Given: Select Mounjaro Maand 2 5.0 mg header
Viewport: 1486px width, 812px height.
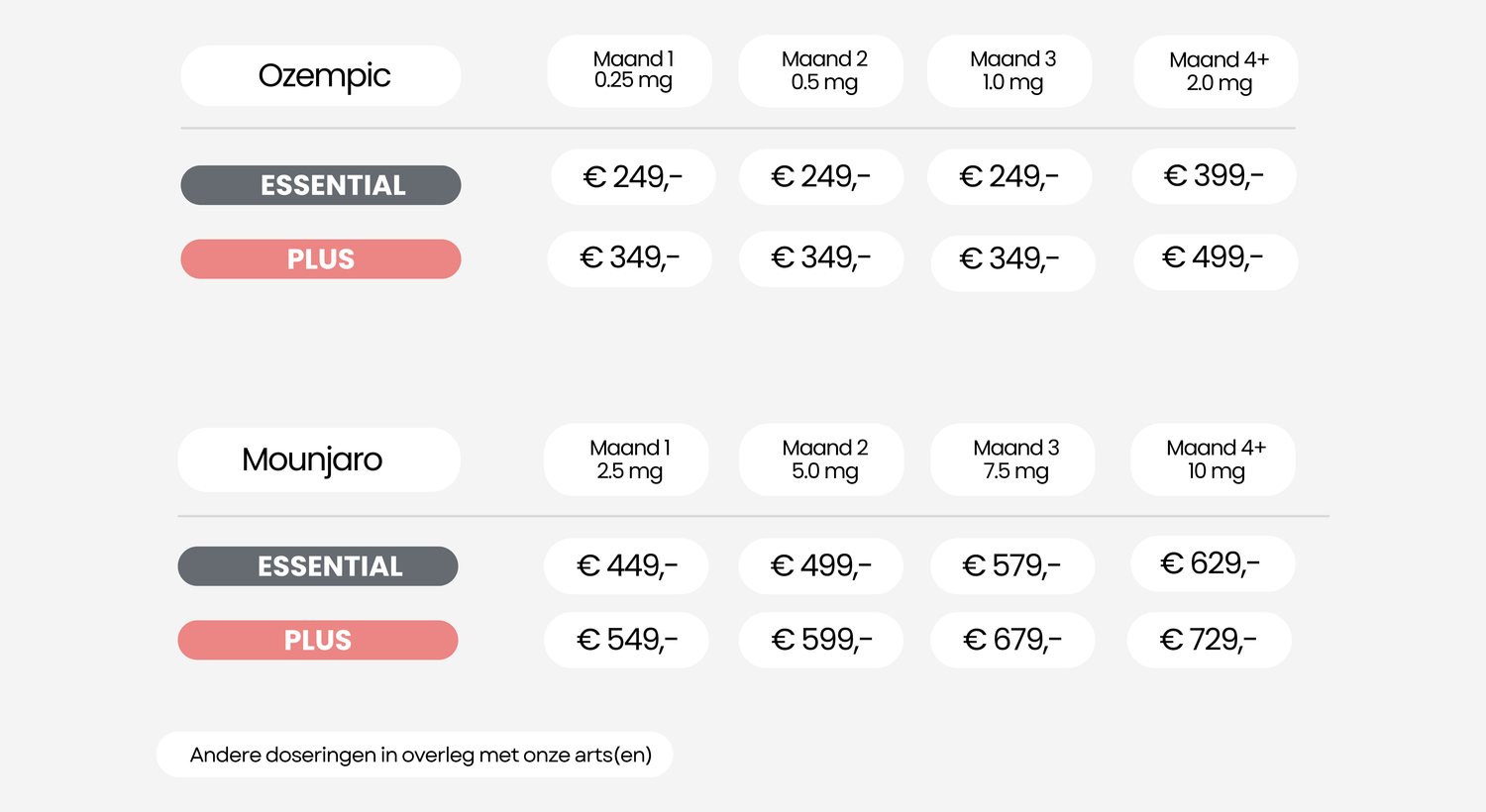Looking at the screenshot, I should tap(821, 459).
